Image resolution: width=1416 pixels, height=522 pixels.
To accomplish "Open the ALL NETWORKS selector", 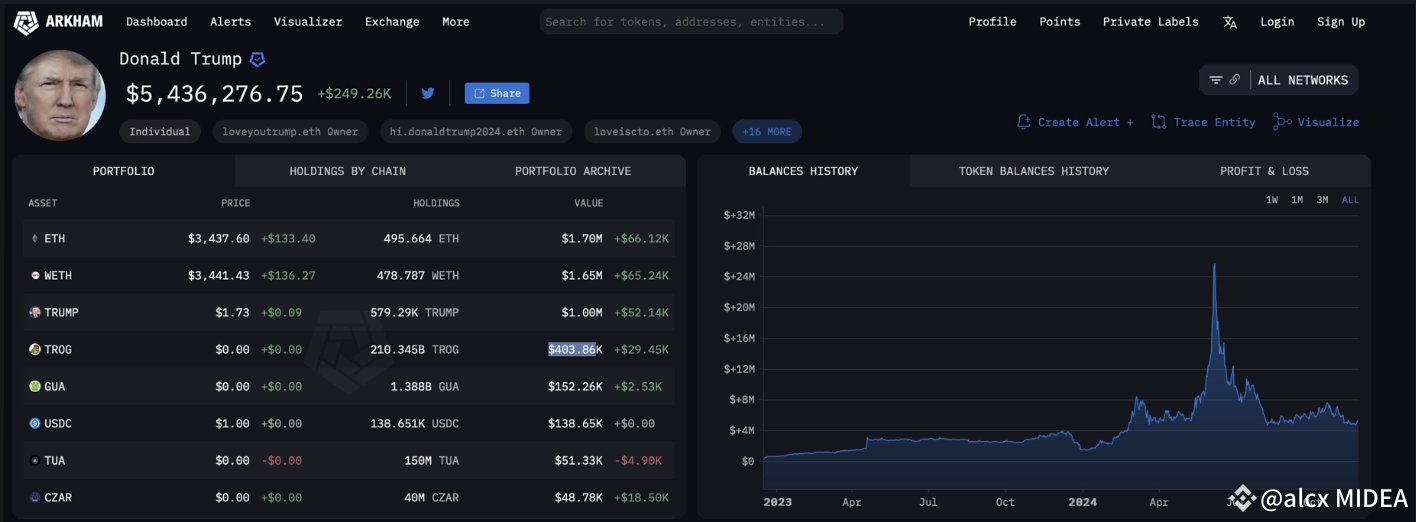I will click(1279, 80).
